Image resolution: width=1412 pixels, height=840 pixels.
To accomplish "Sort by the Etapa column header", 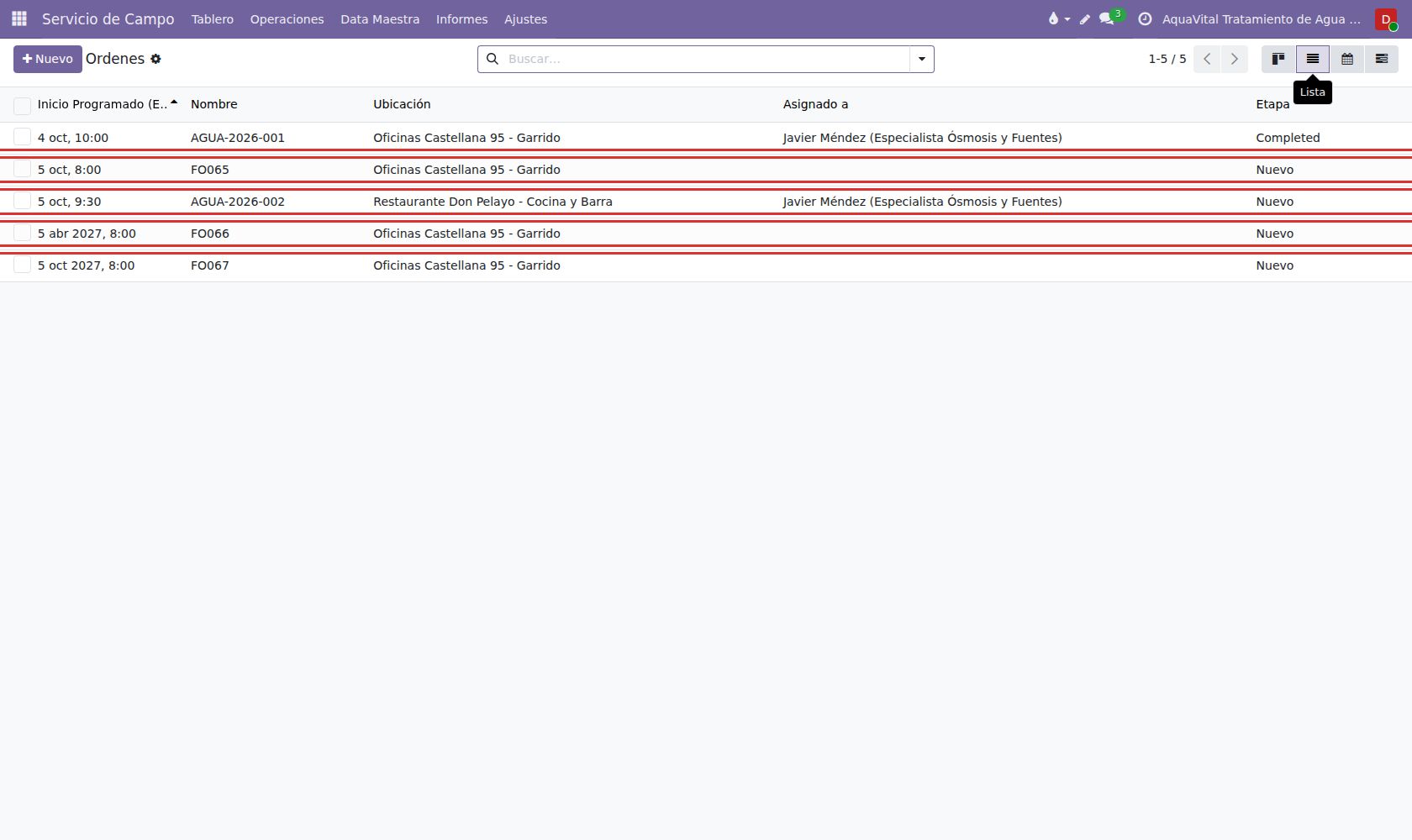I will 1272,104.
